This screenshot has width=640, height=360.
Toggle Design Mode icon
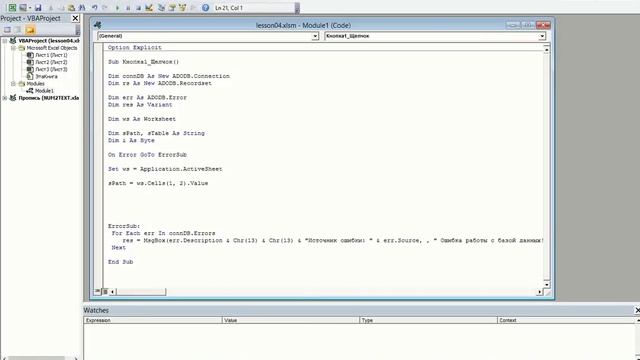pos(149,8)
